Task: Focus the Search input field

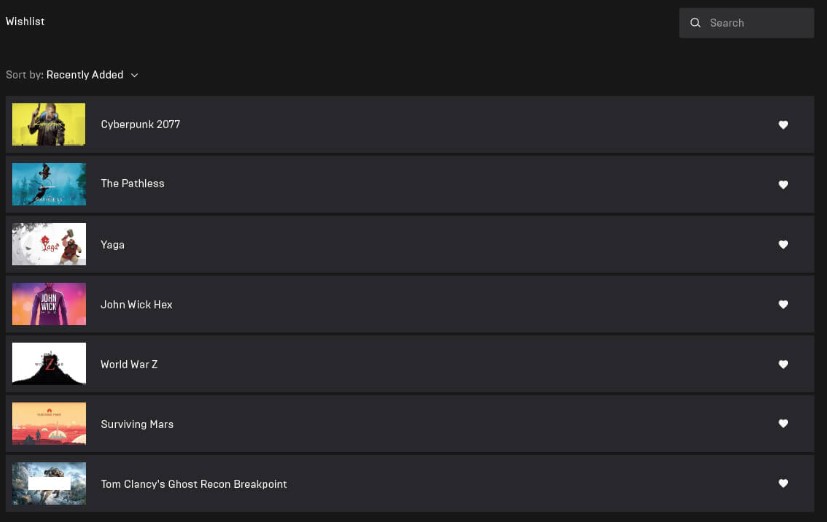Action: (746, 23)
